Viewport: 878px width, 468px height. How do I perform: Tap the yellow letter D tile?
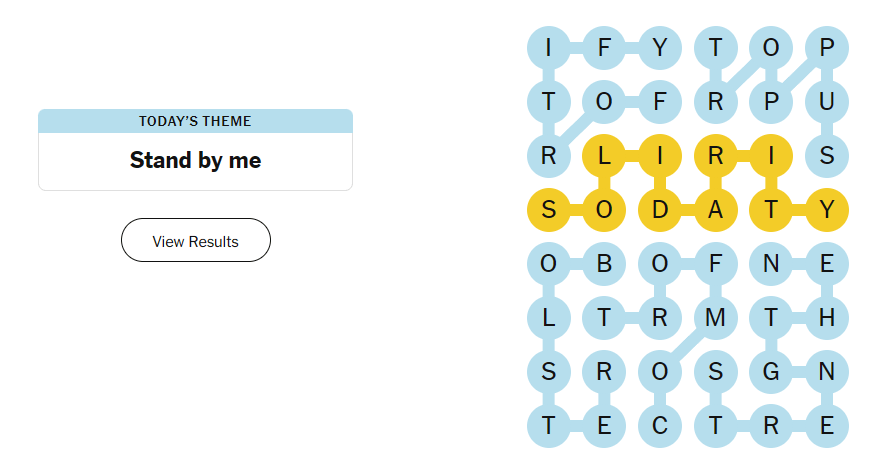click(660, 210)
